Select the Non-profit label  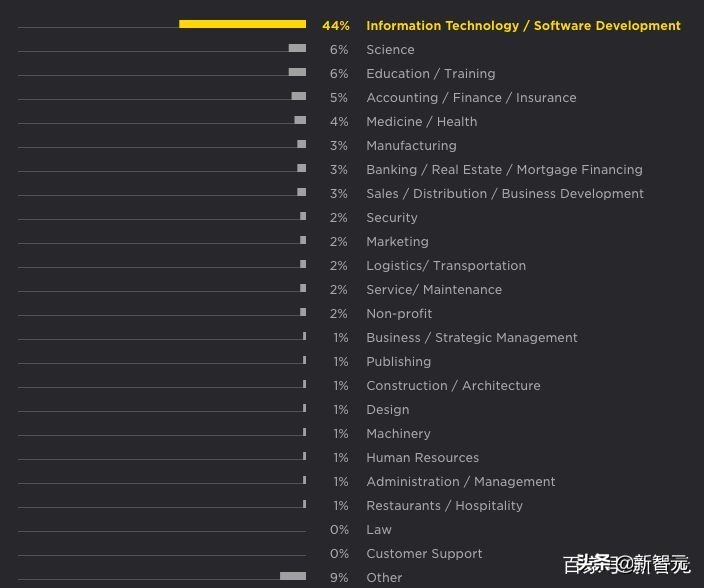click(399, 314)
